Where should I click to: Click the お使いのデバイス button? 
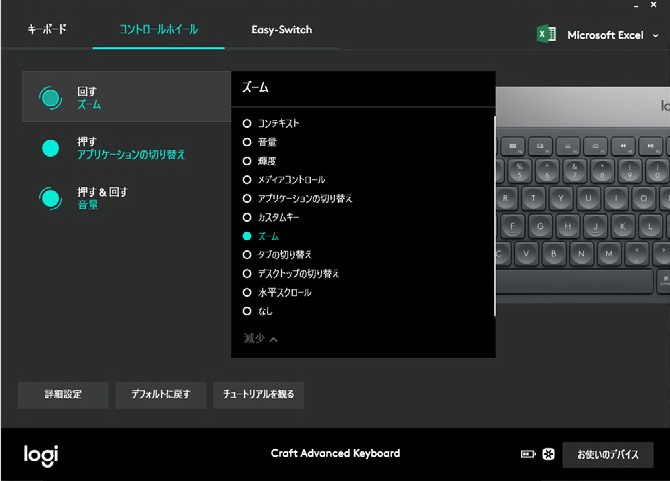[x=608, y=455]
